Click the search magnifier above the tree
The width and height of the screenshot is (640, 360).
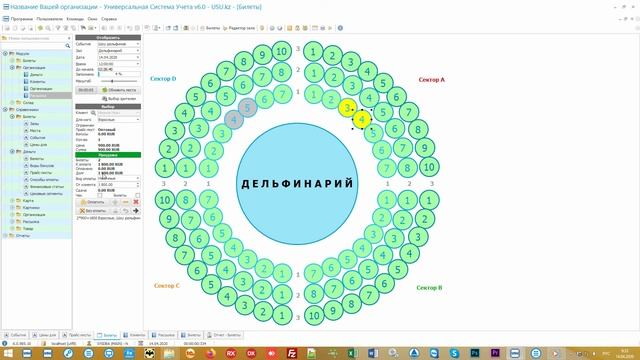68,46
